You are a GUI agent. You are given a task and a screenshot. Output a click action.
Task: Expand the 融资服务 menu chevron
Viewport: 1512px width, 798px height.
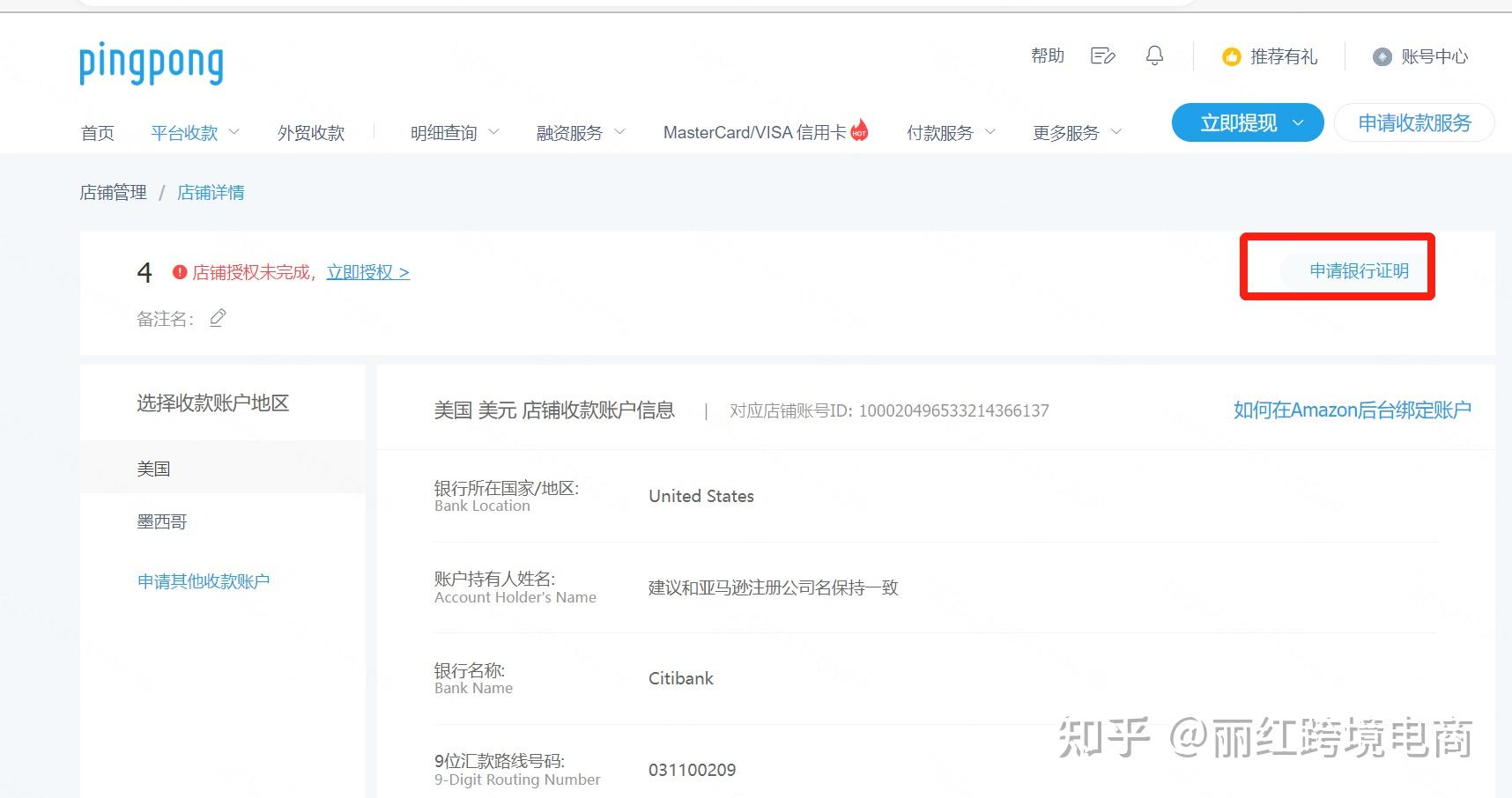pos(619,131)
